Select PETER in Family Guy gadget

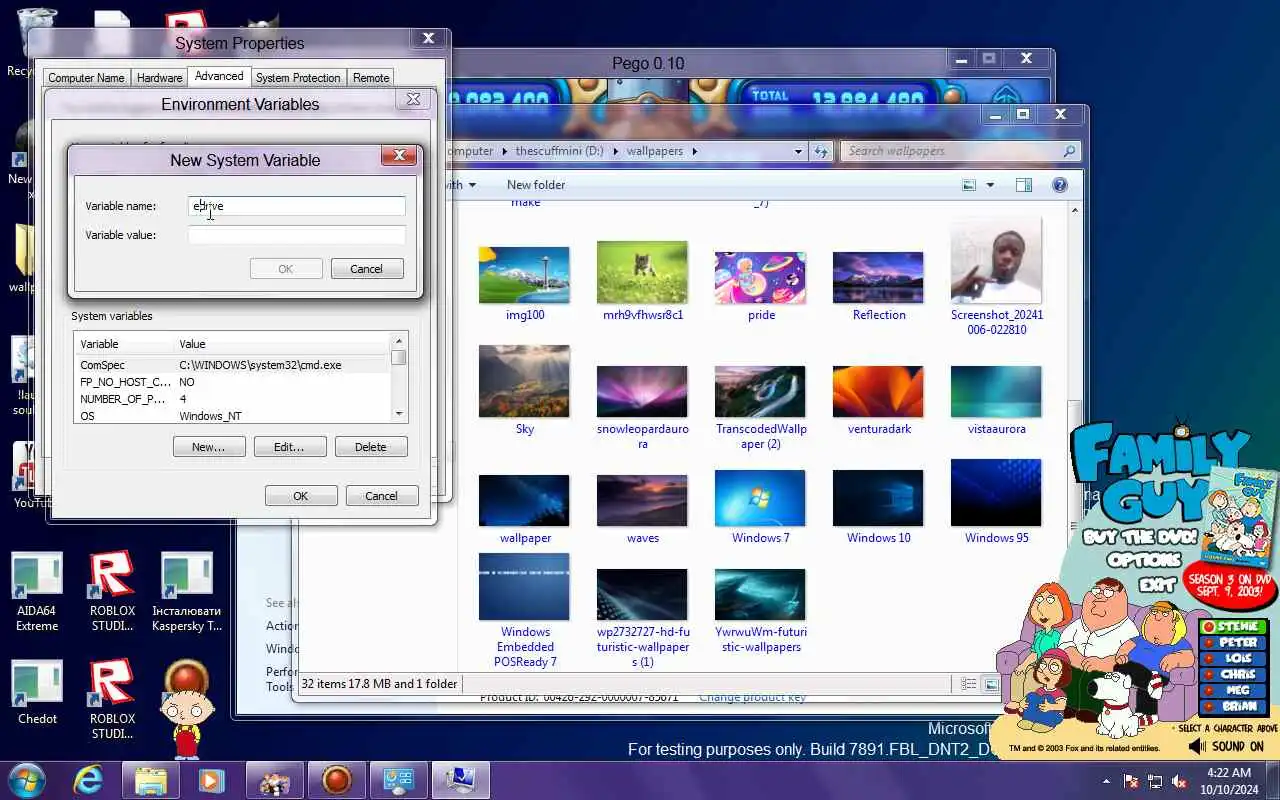[x=1232, y=643]
